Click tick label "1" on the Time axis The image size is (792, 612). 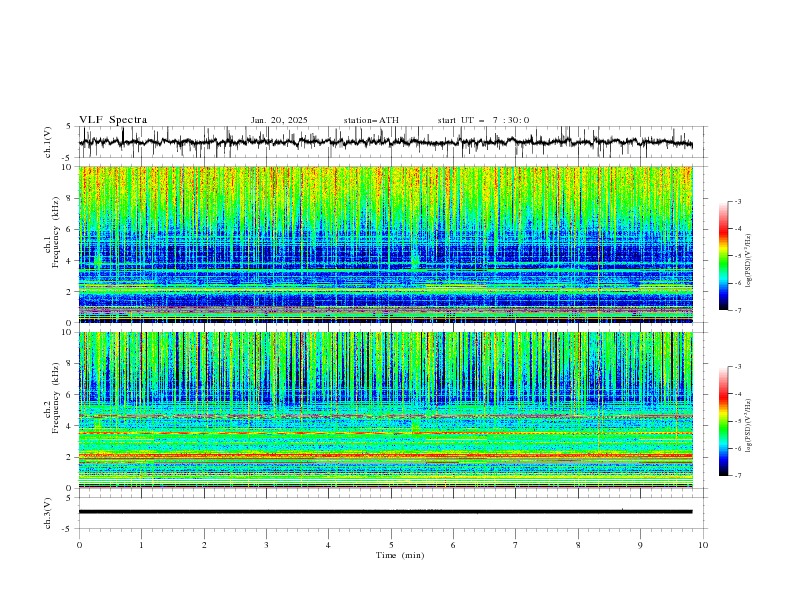[141, 545]
